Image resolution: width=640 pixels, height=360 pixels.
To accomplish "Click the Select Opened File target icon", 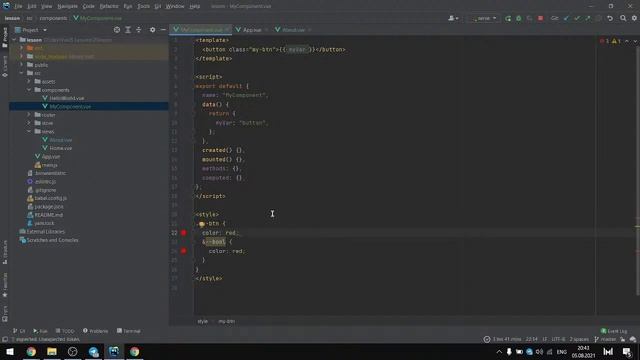I will pyautogui.click(x=117, y=30).
